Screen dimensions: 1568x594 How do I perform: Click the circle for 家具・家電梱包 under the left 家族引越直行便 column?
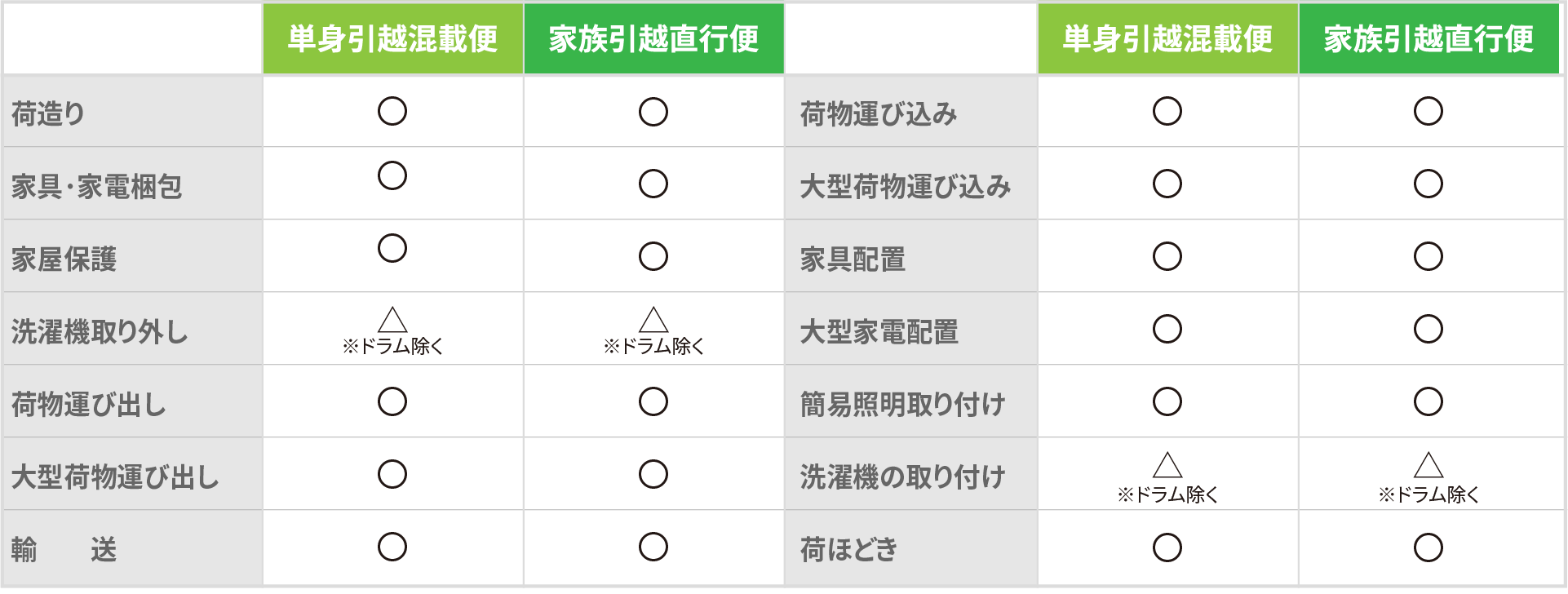[x=653, y=184]
